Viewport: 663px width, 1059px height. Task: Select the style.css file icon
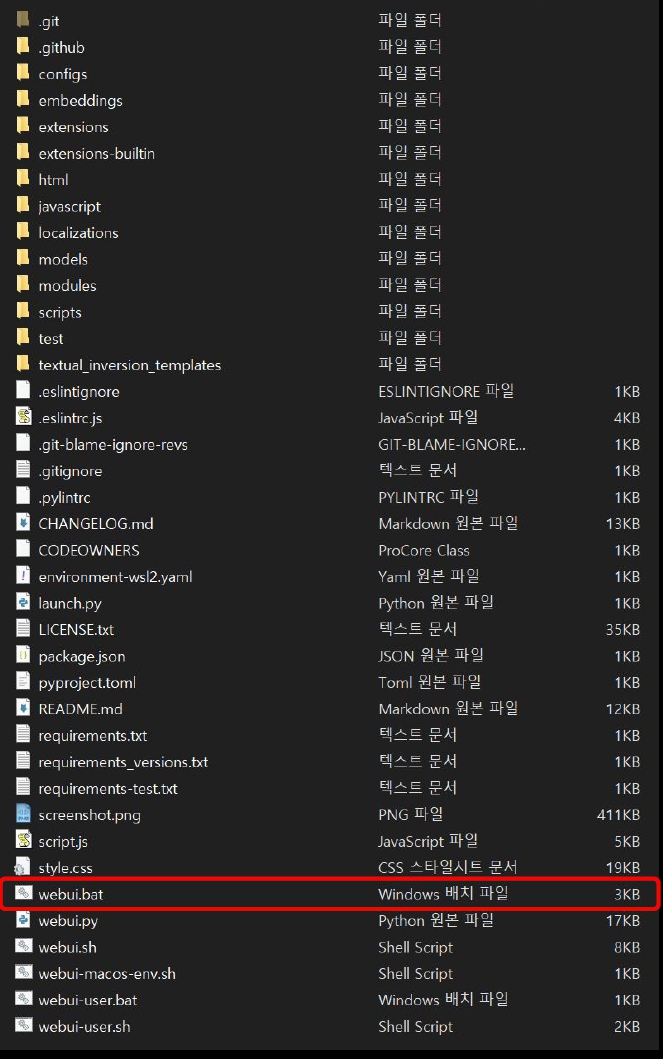click(x=22, y=867)
